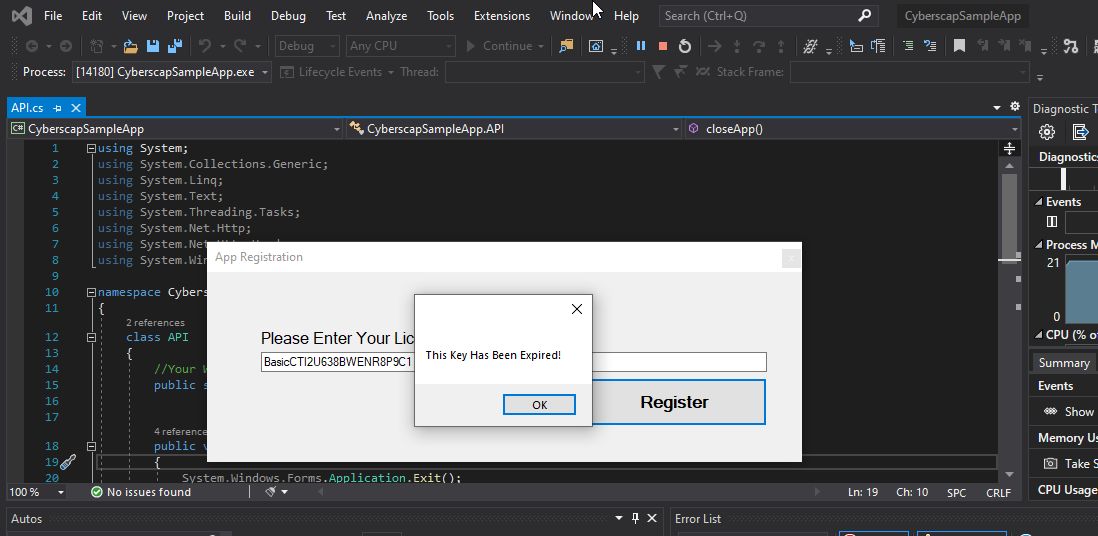1098x536 pixels.
Task: Click the screwdriver quick action icon
Action: coord(68,462)
